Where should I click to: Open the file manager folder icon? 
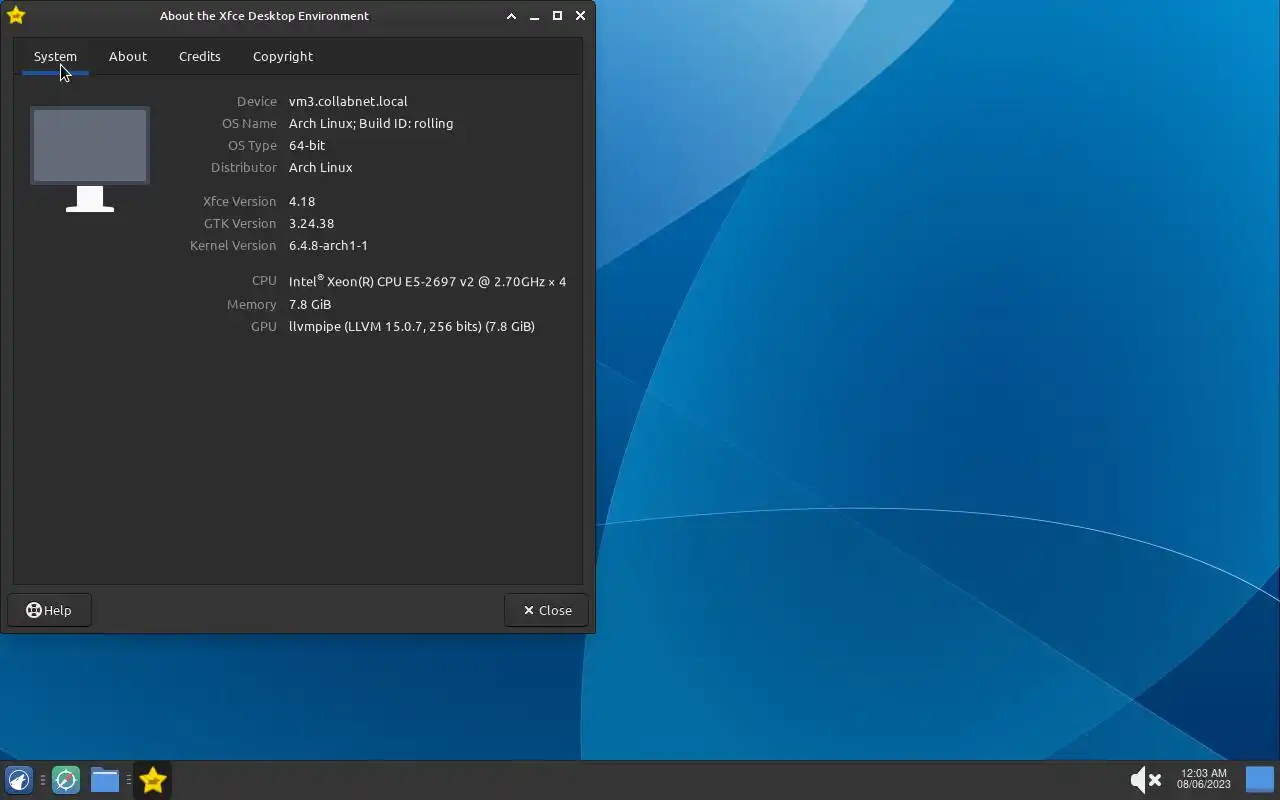[x=105, y=780]
